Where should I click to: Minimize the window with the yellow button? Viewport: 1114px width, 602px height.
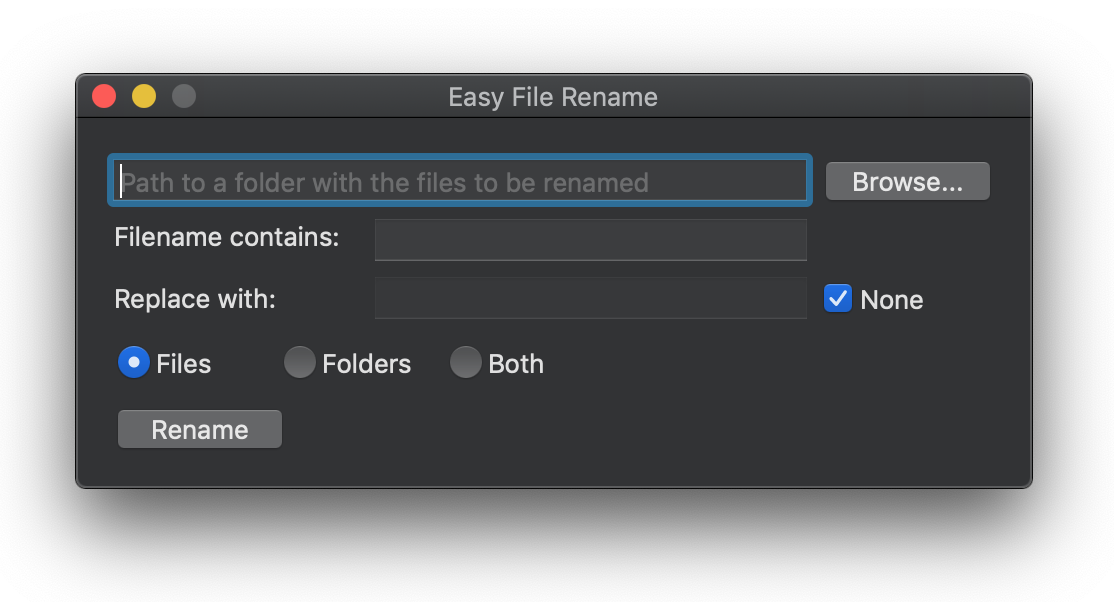click(x=144, y=96)
